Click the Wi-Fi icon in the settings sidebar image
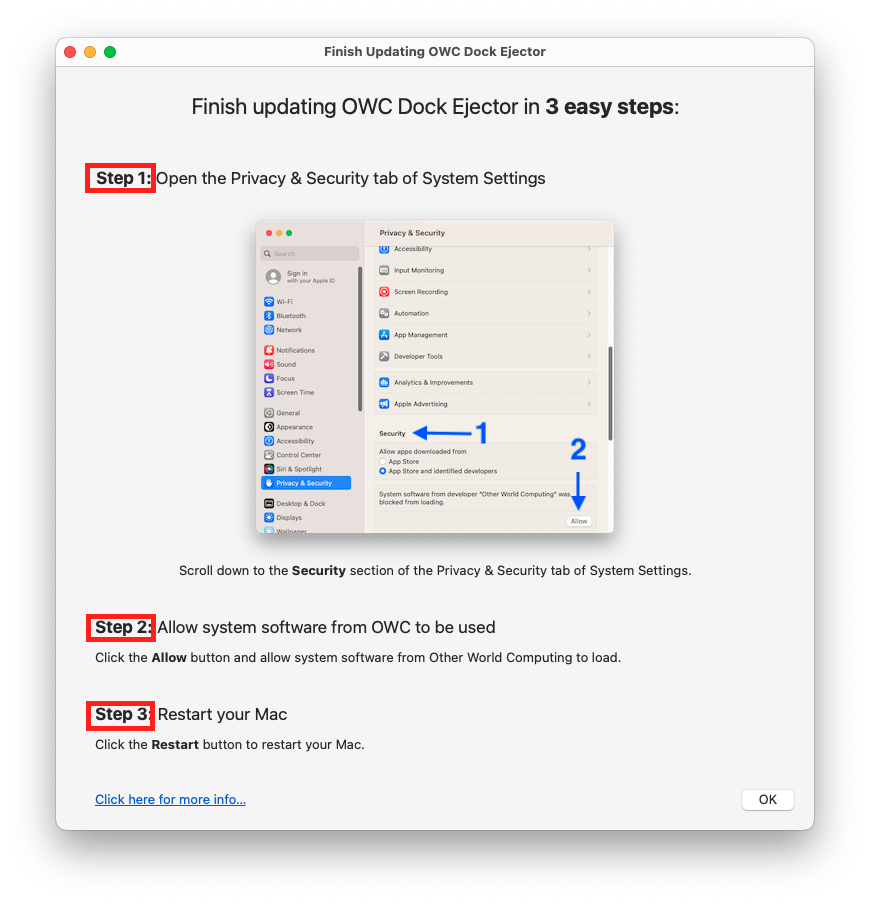 [x=269, y=302]
